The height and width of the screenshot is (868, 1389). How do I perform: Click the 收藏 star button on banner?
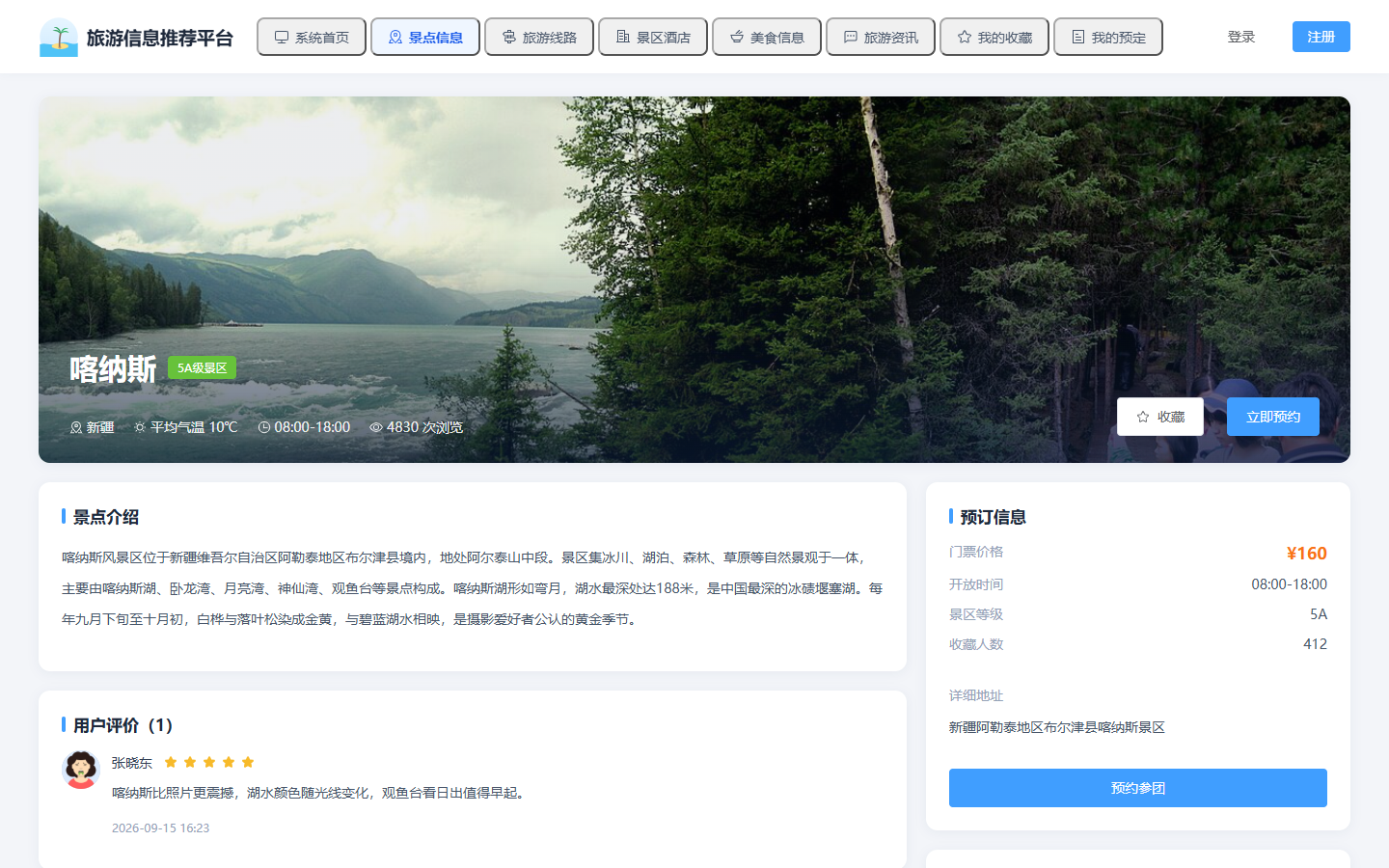(1160, 417)
